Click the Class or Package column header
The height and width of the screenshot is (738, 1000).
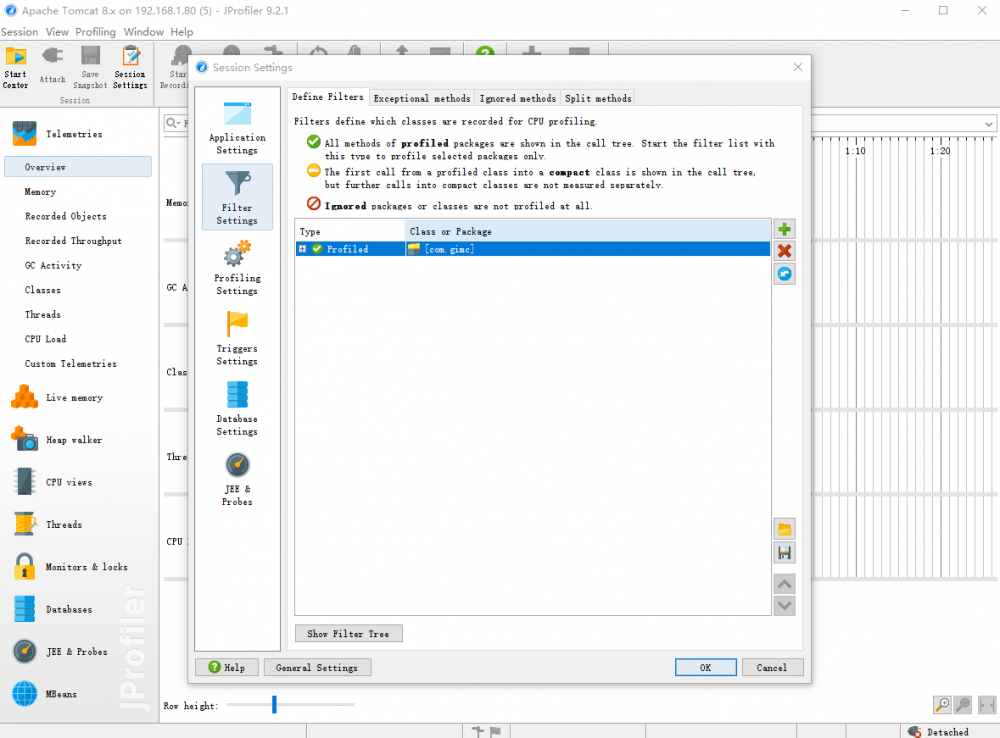click(x=587, y=232)
